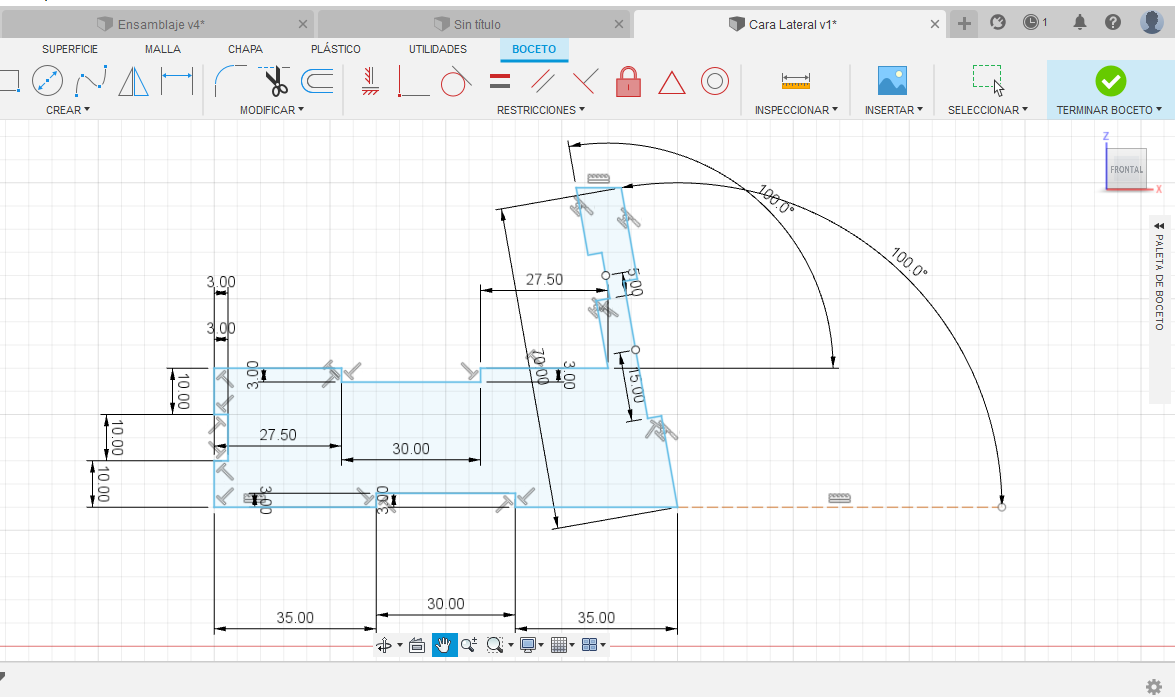
Task: Select the Fillet tool in Modificar
Action: (231, 81)
